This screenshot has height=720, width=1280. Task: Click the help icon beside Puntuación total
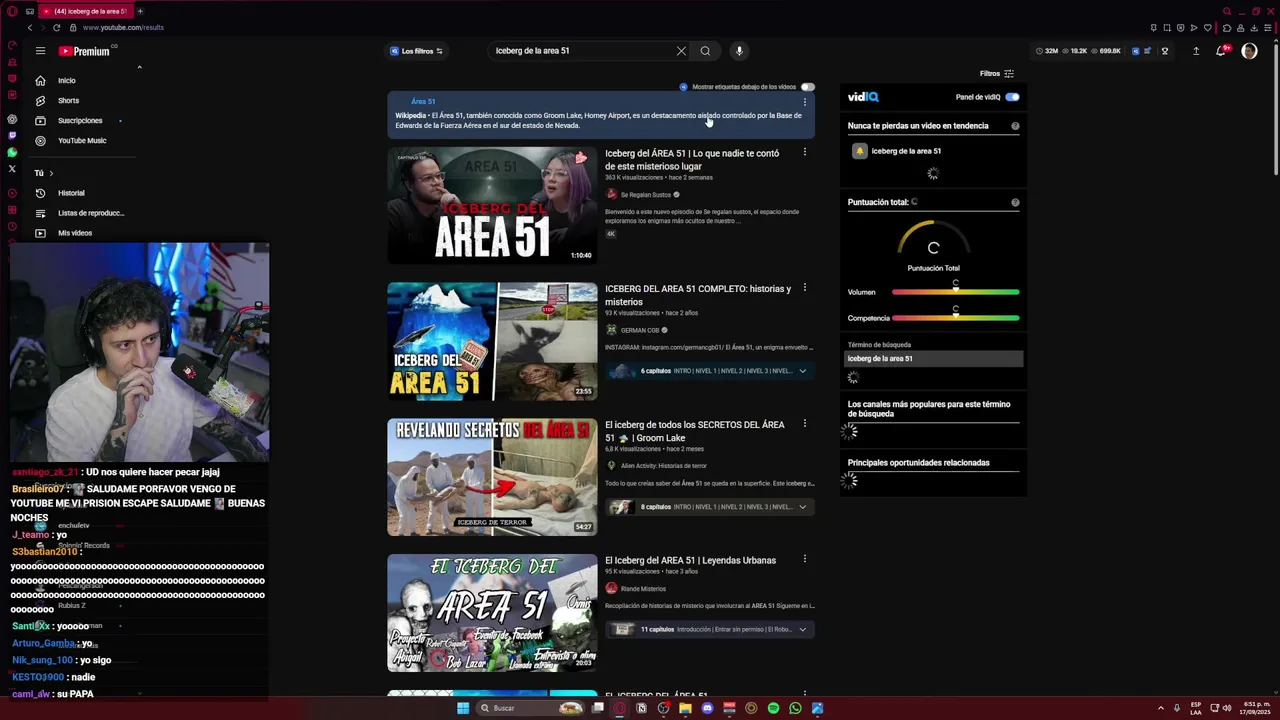pos(1015,202)
